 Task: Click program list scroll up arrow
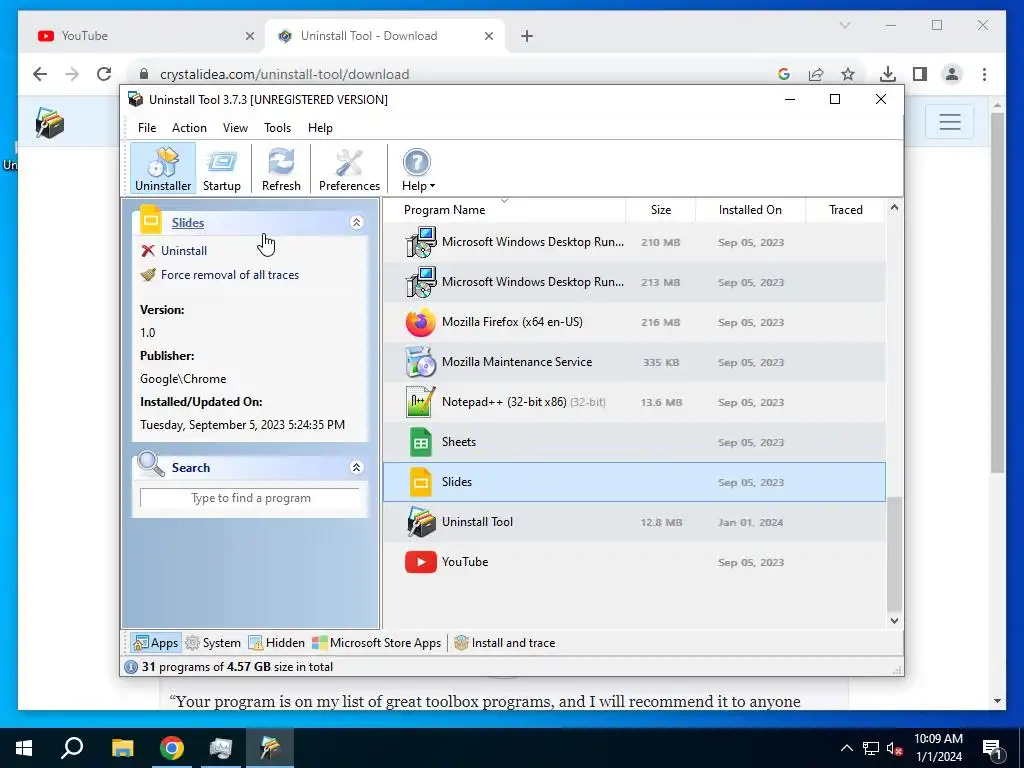click(x=895, y=208)
